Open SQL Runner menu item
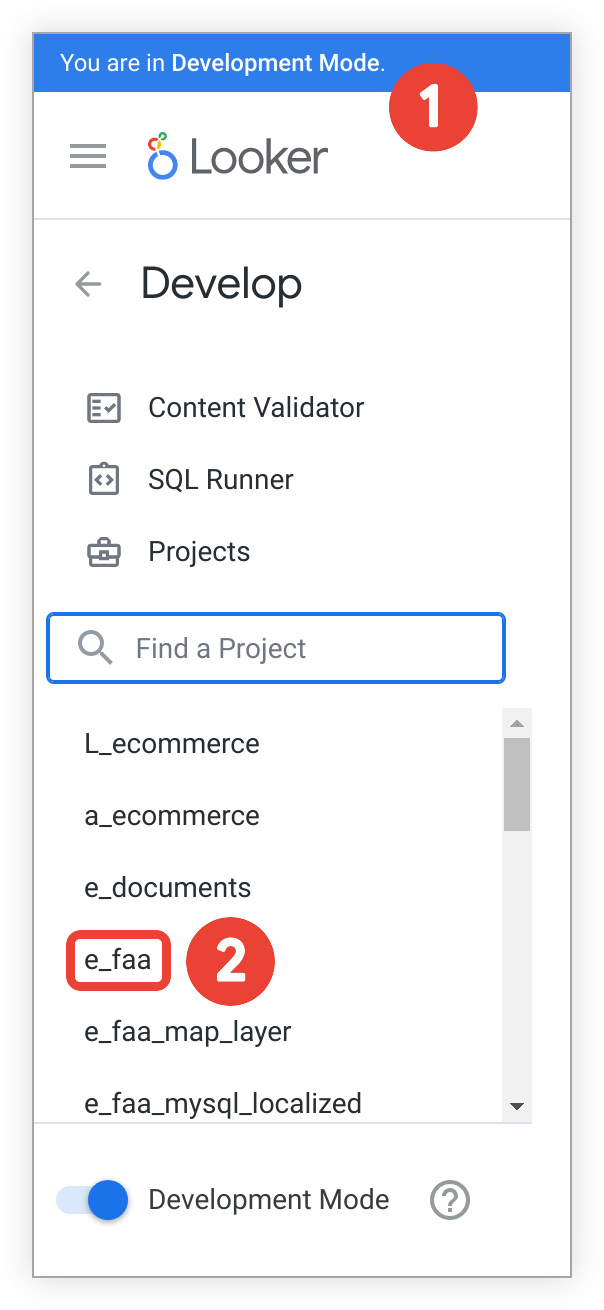The image size is (604, 1310). point(220,480)
